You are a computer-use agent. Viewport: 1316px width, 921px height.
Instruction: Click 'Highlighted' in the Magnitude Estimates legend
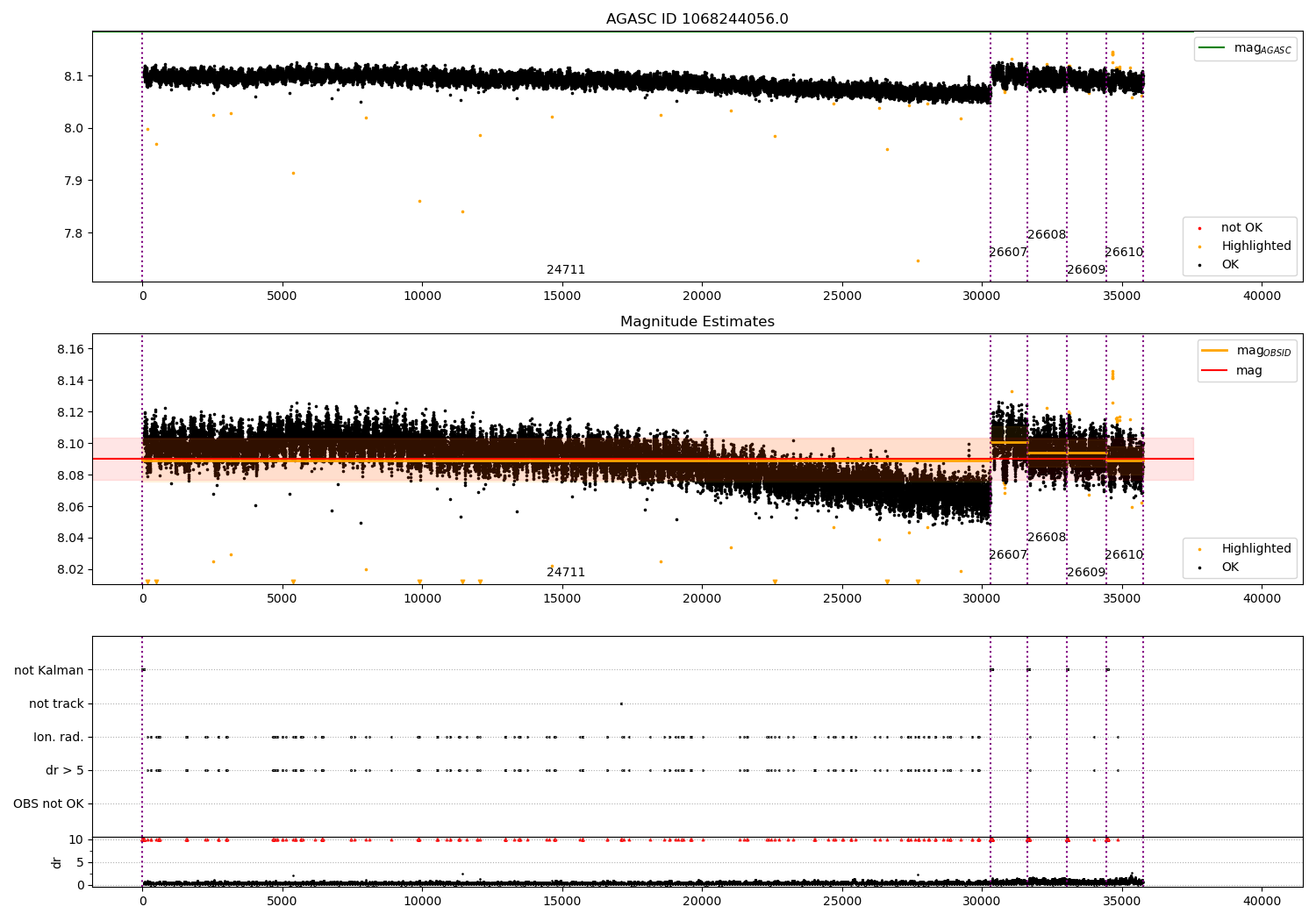1256,549
